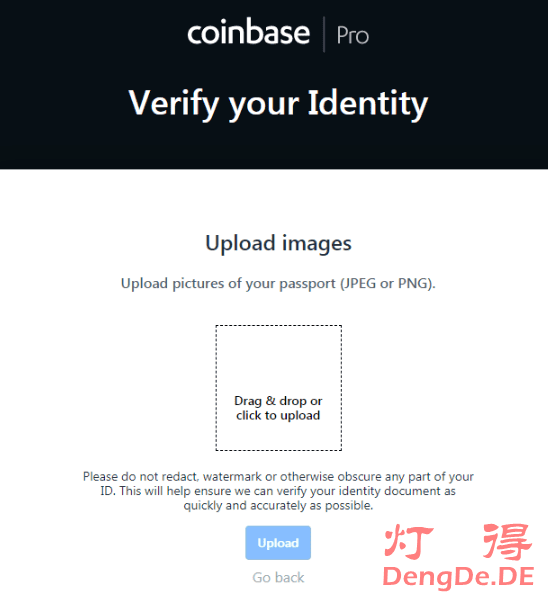The width and height of the screenshot is (548, 595).
Task: Click the Pro label beside the logo
Action: [x=353, y=36]
